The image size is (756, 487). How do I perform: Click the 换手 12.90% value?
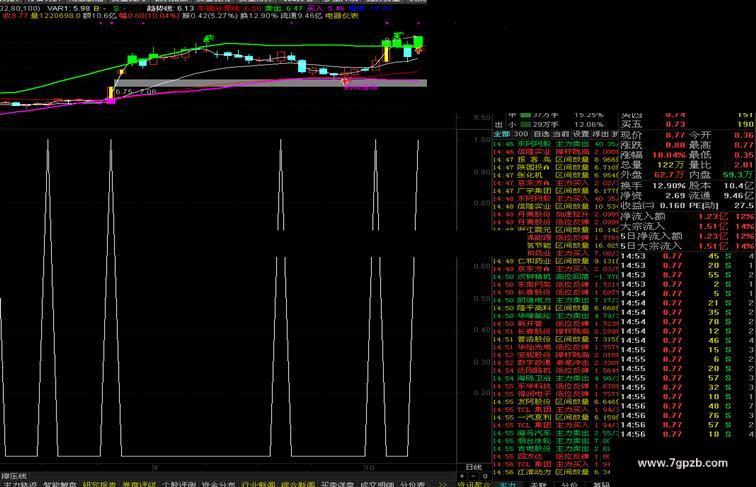coord(669,186)
